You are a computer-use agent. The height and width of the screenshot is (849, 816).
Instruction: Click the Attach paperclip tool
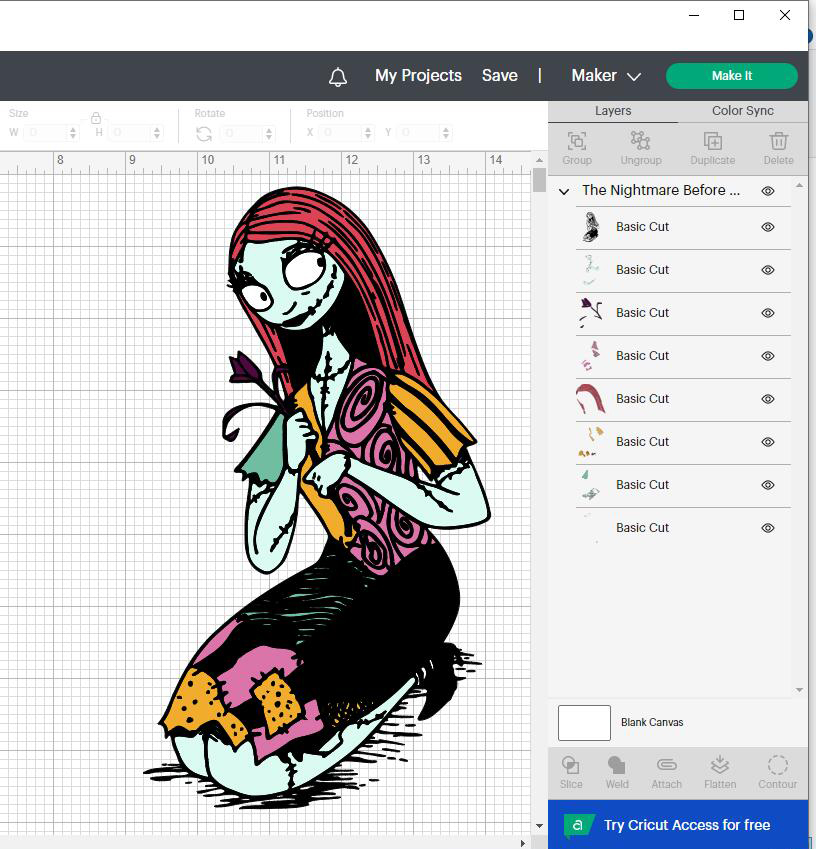click(667, 765)
